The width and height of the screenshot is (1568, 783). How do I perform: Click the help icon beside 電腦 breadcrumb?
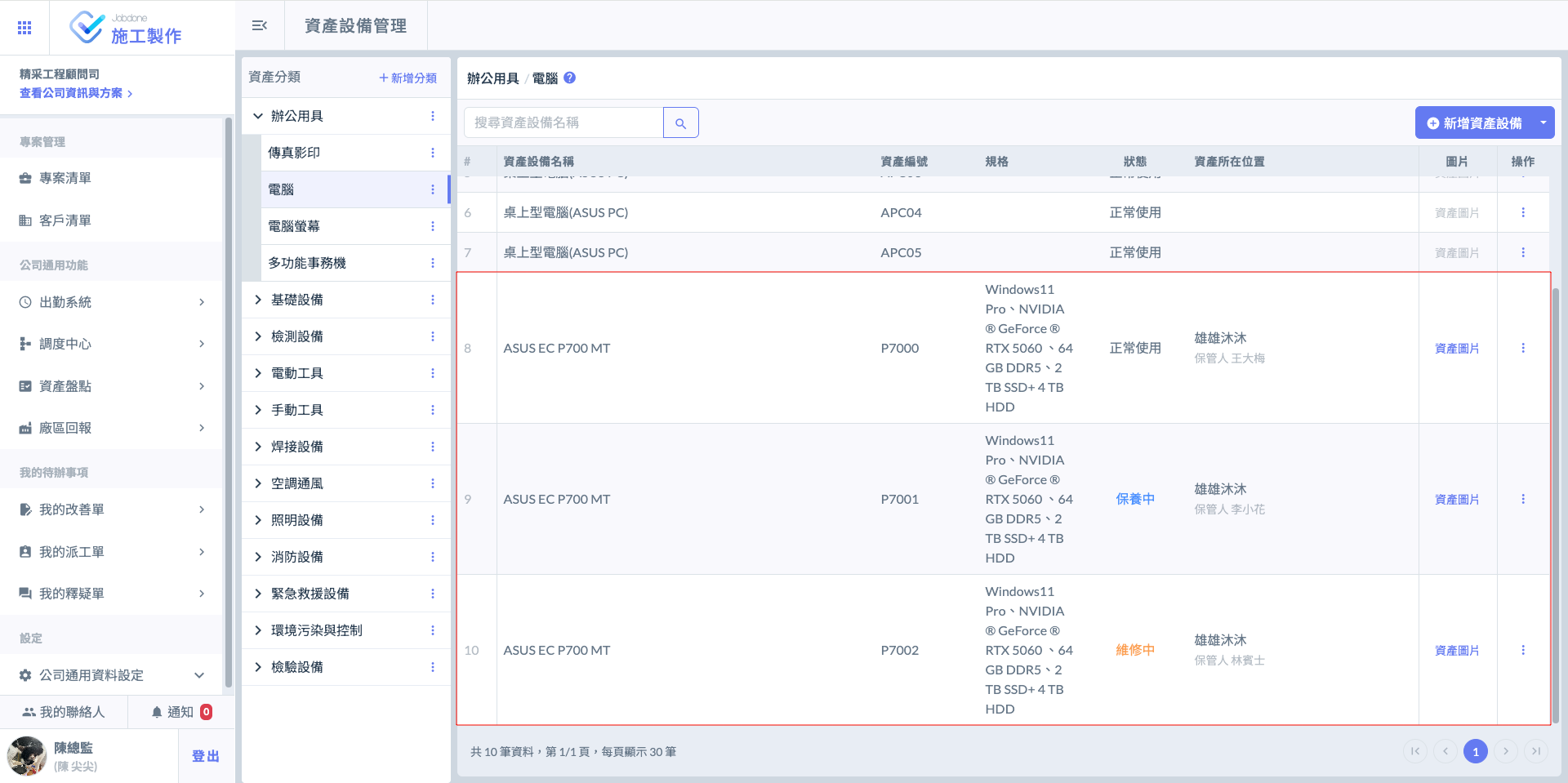570,78
